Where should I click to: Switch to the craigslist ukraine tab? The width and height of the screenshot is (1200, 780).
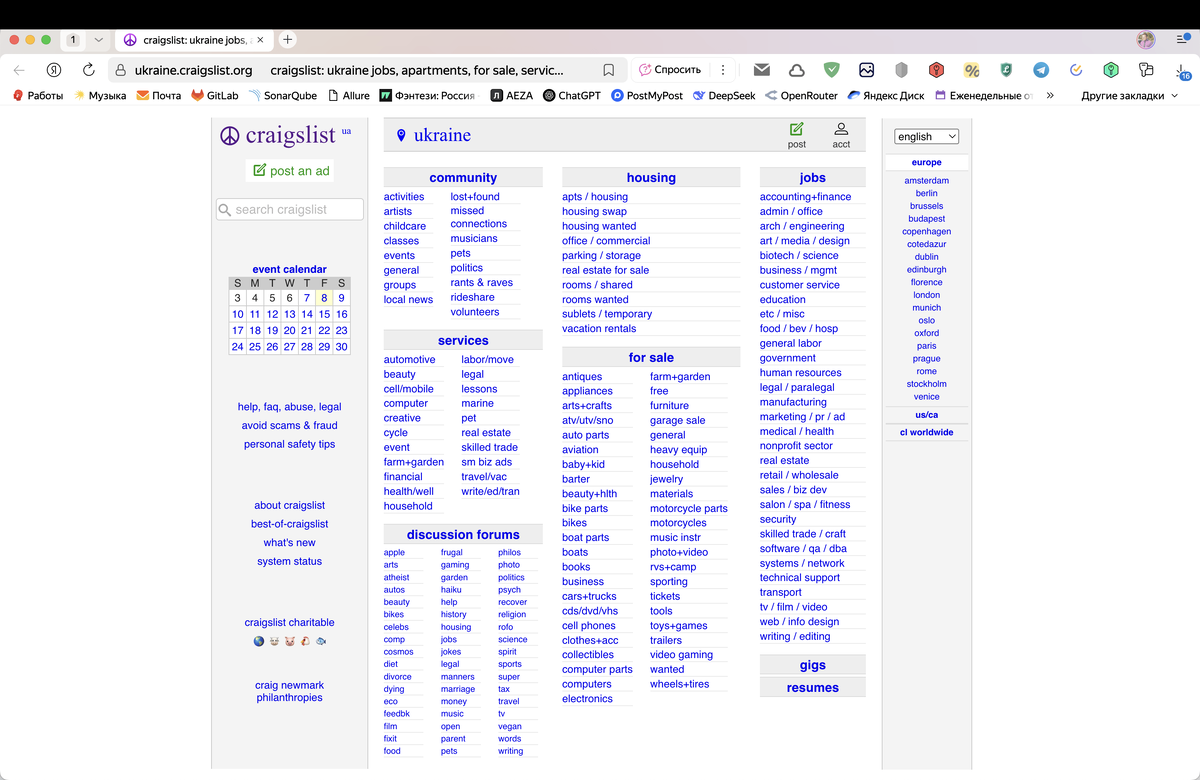tap(194, 40)
